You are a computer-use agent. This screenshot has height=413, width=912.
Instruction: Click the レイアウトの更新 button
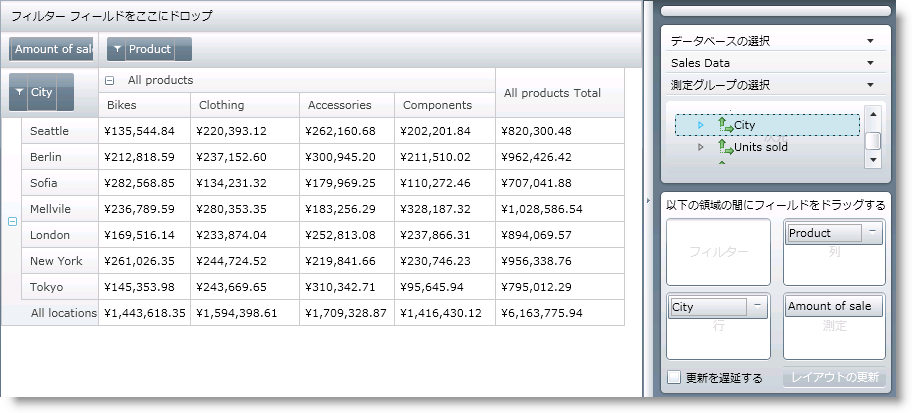pos(833,378)
